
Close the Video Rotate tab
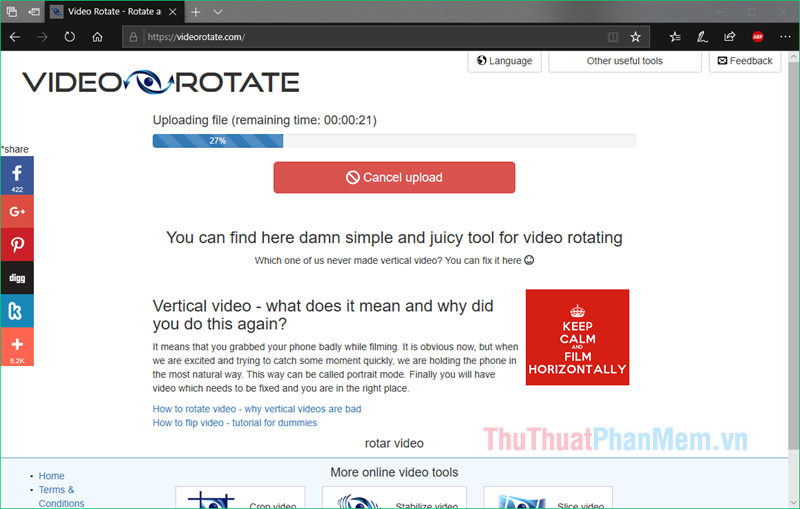click(x=173, y=12)
